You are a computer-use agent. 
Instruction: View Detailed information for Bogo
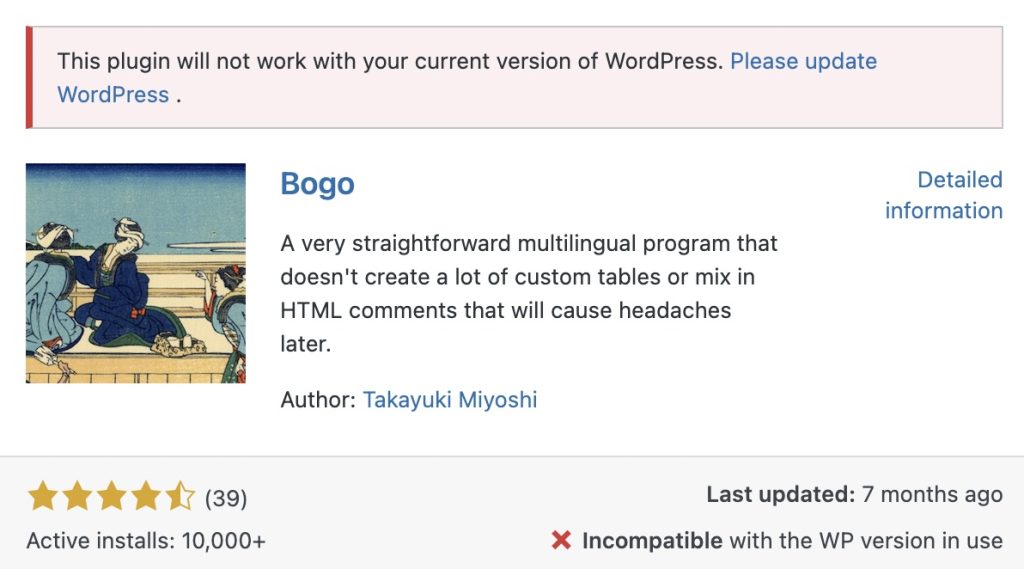pyautogui.click(x=944, y=195)
